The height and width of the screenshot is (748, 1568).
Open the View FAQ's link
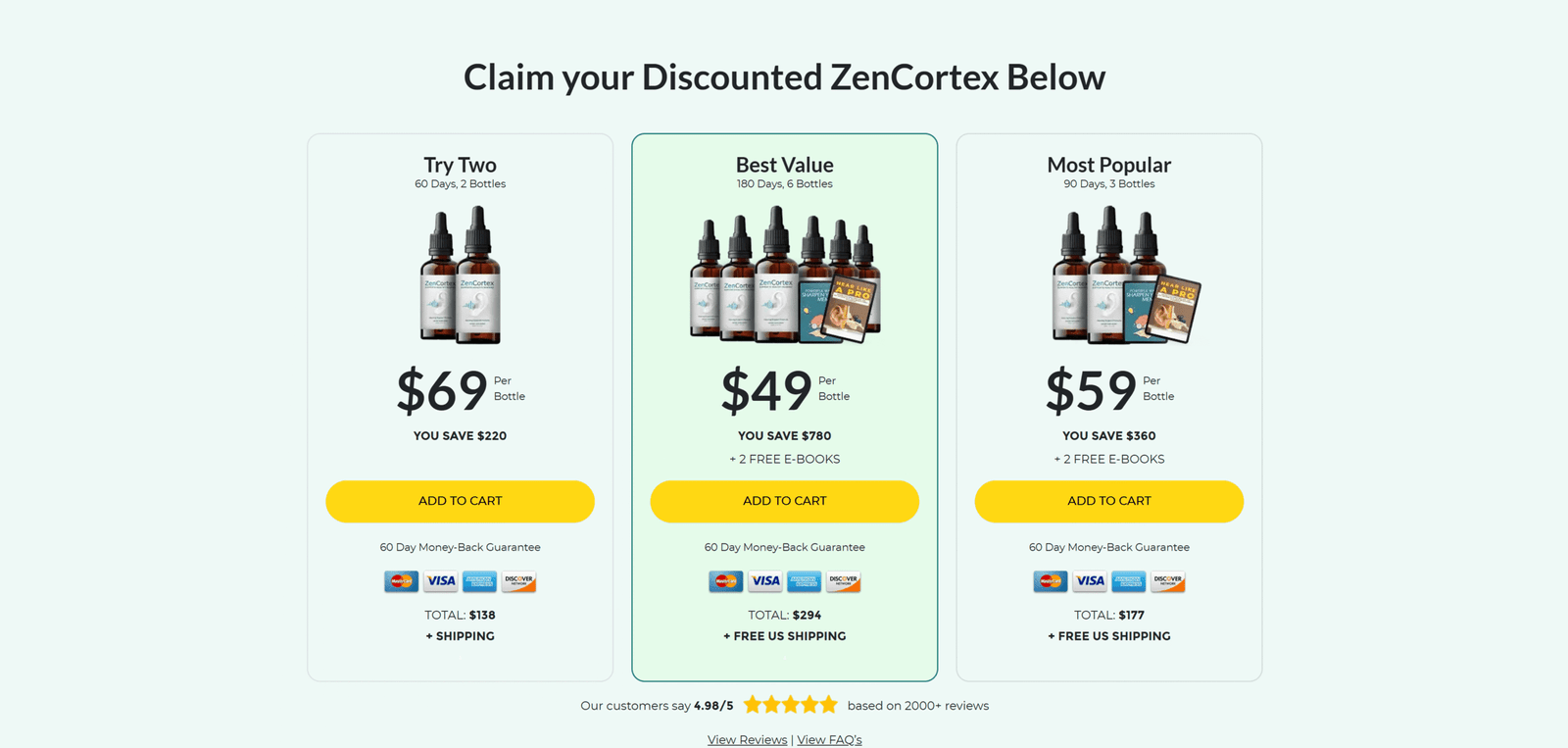(x=829, y=739)
